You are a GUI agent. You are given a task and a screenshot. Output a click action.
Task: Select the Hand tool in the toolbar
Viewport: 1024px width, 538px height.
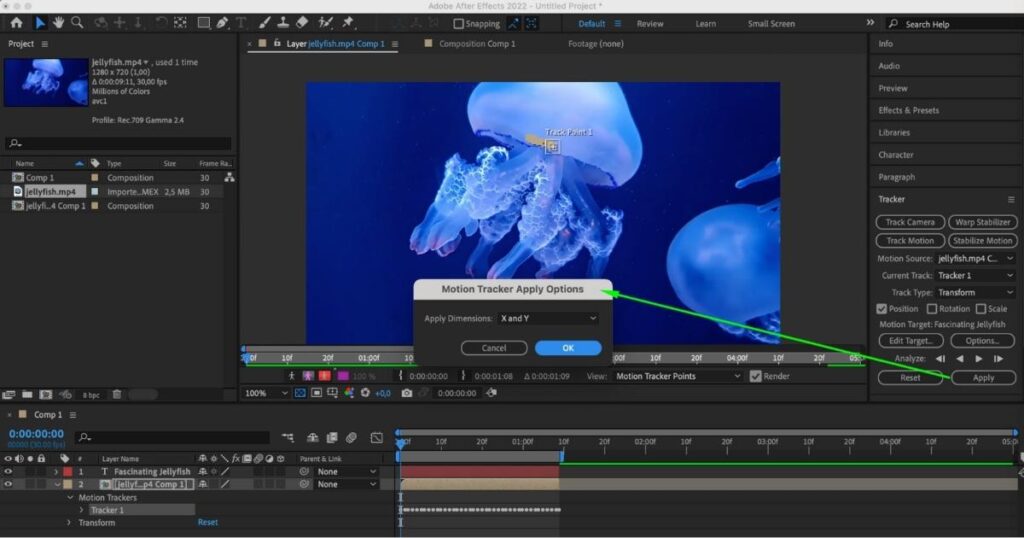tap(58, 23)
